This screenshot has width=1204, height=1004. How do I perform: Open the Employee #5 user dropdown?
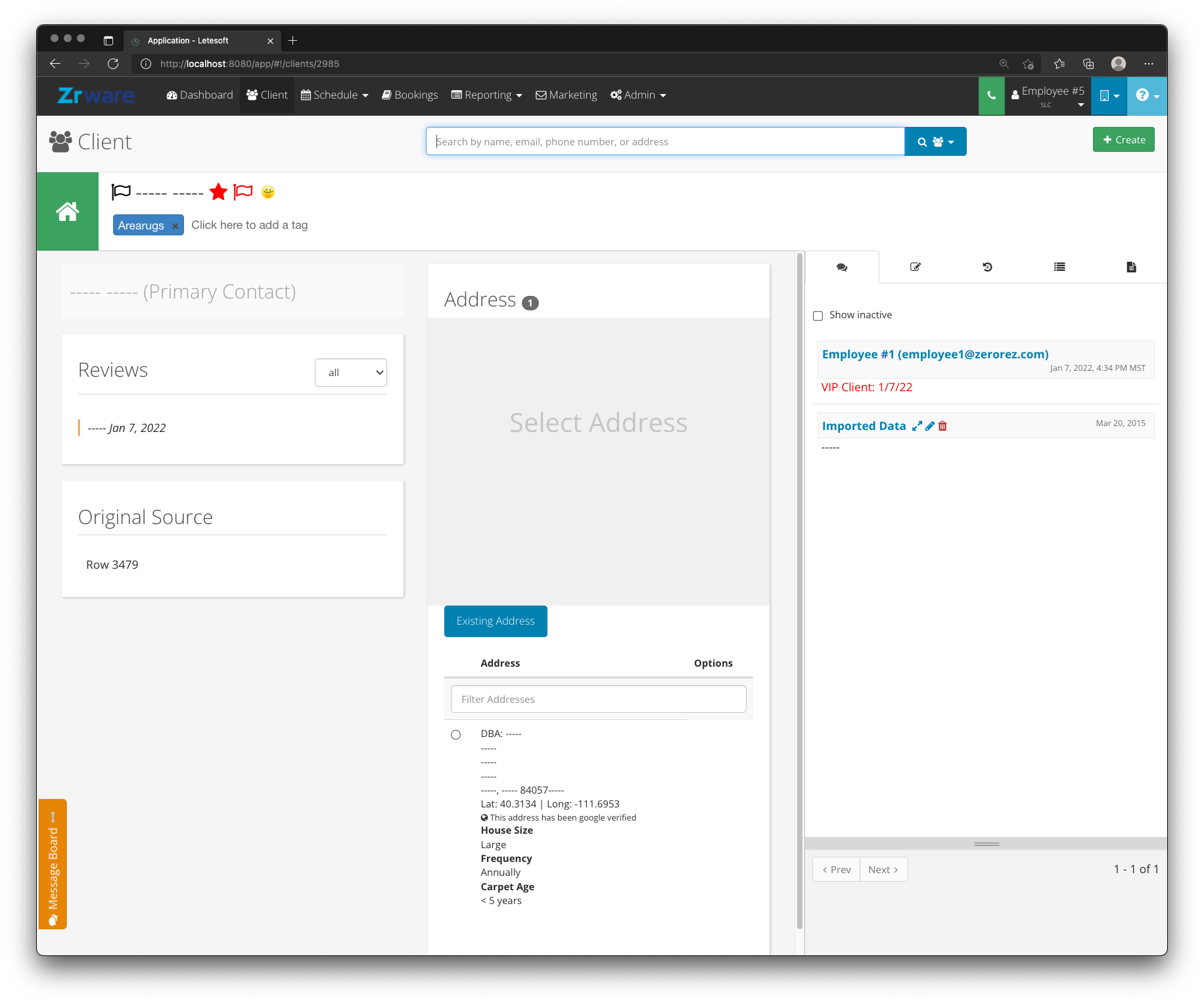(x=1048, y=96)
